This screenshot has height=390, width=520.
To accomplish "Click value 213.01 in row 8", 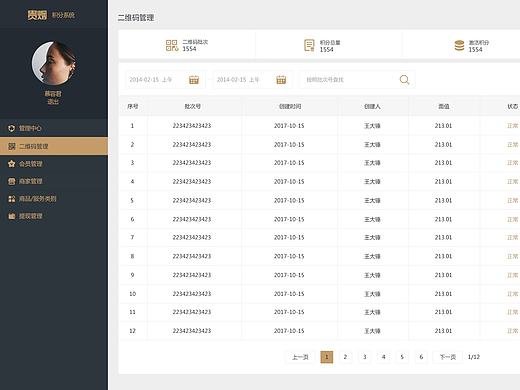I will click(443, 256).
